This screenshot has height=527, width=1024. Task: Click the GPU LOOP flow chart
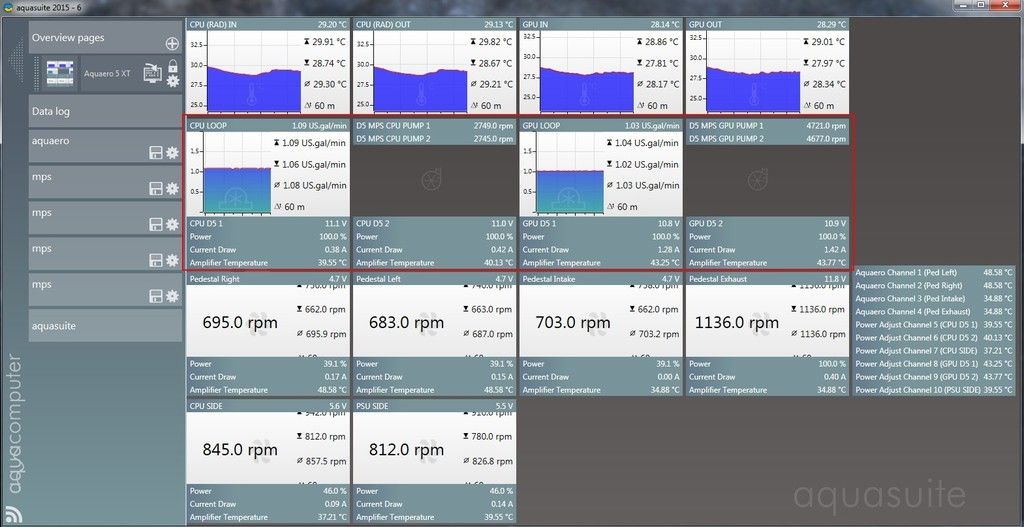(570, 173)
